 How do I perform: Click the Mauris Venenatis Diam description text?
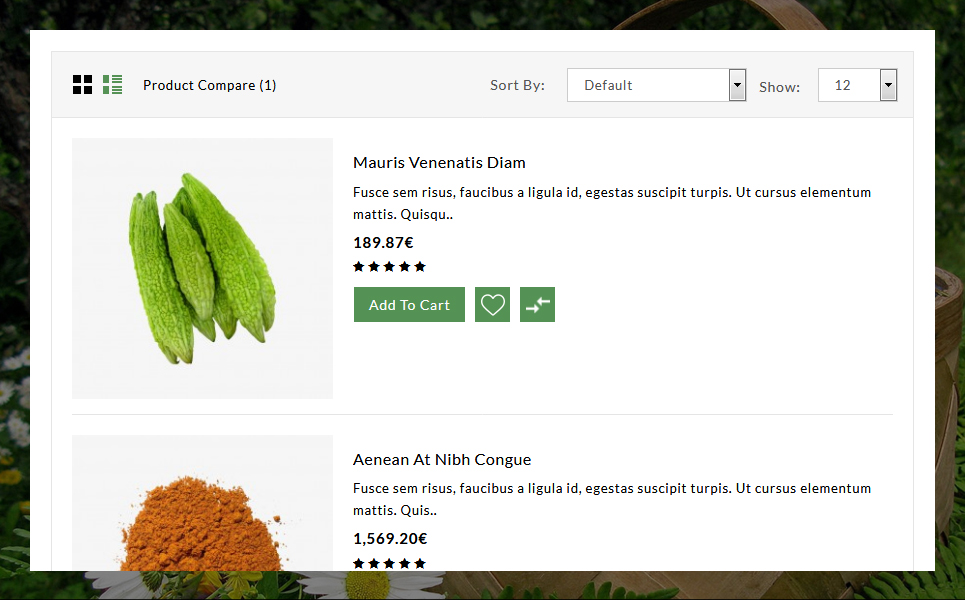(x=612, y=203)
